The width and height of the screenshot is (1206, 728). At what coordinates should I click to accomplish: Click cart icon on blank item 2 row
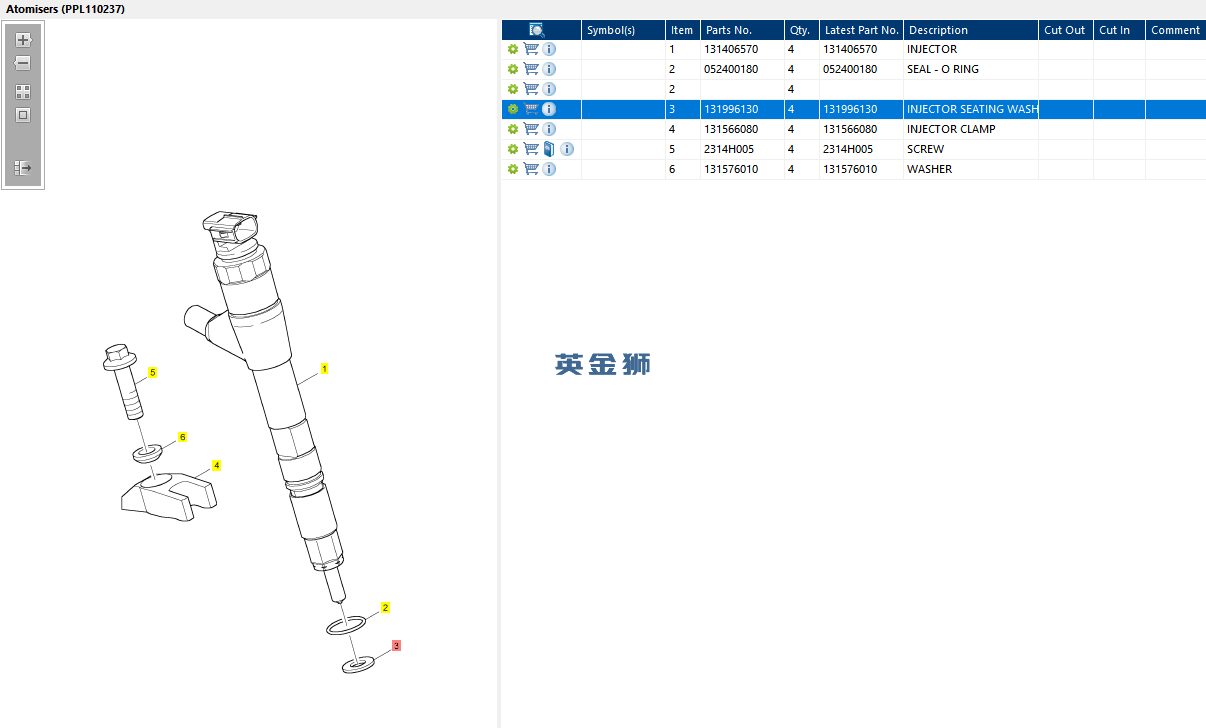(x=531, y=89)
